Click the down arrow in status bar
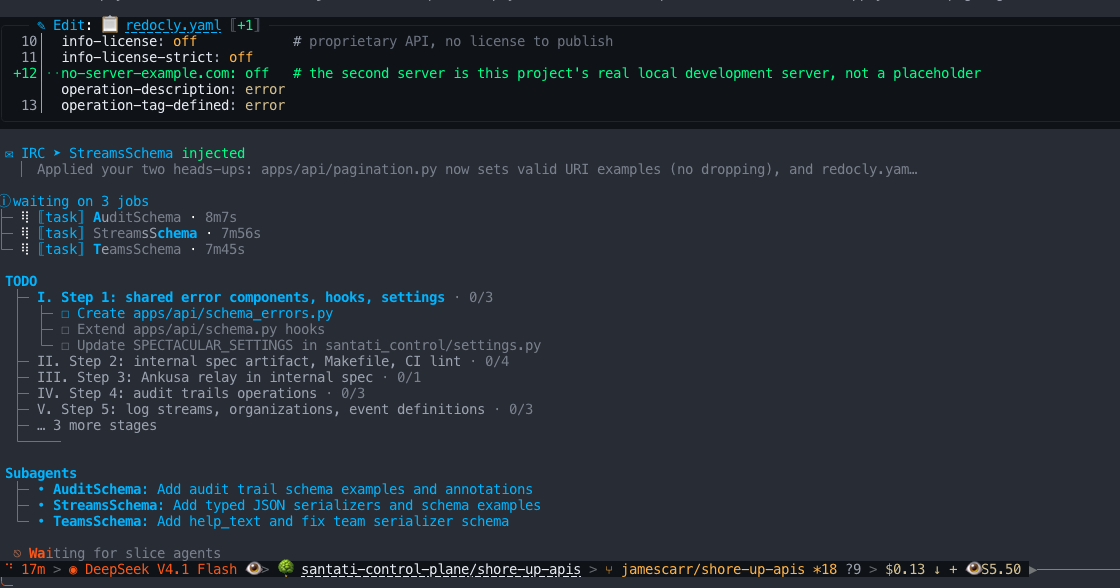 click(x=937, y=569)
